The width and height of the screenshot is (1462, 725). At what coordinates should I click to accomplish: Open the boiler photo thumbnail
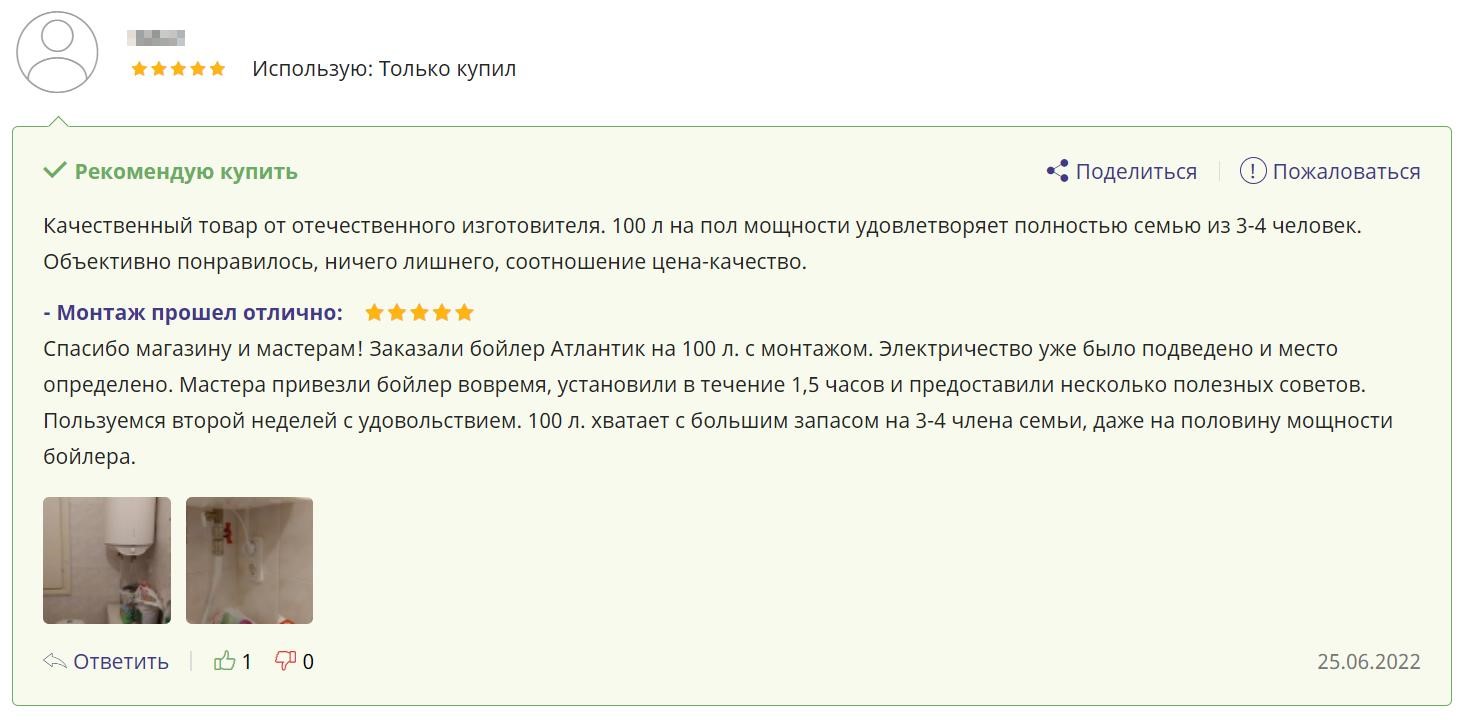[x=107, y=560]
